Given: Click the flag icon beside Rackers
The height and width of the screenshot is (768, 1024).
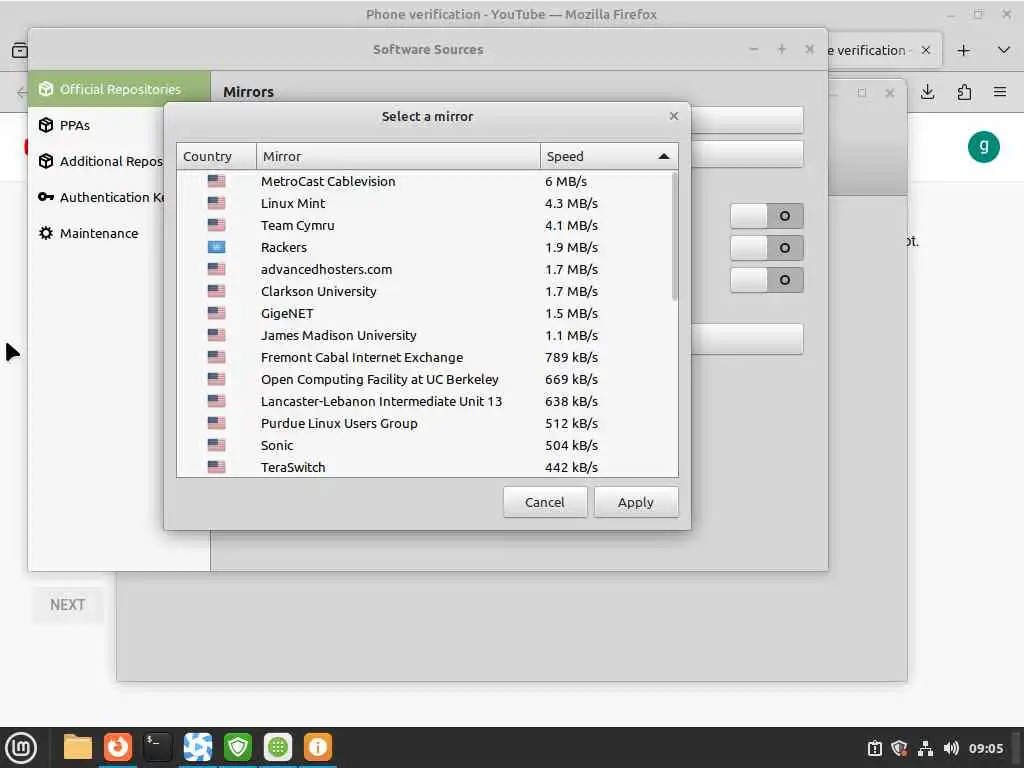Looking at the screenshot, I should (216, 248).
